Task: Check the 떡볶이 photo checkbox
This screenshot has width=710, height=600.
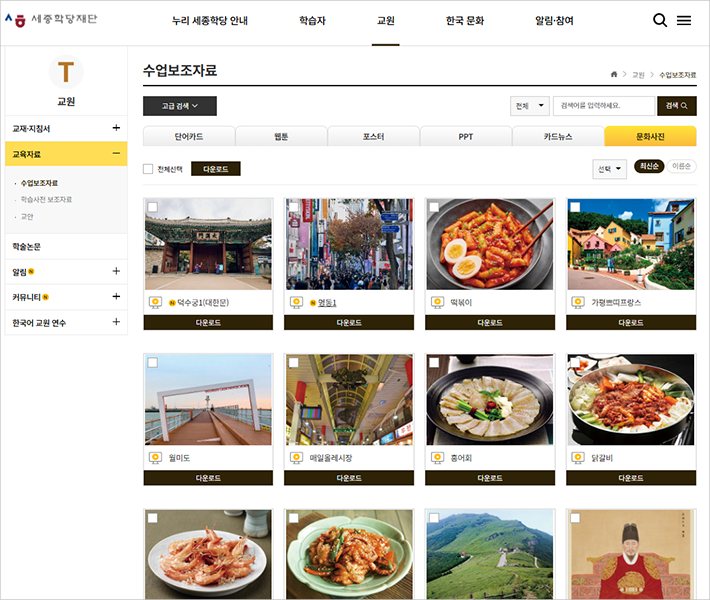Action: [434, 207]
